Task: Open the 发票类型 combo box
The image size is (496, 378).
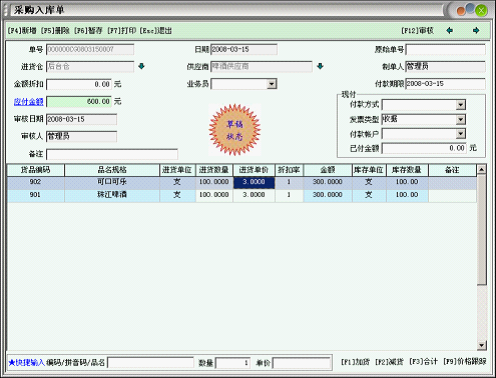Action: click(x=424, y=119)
